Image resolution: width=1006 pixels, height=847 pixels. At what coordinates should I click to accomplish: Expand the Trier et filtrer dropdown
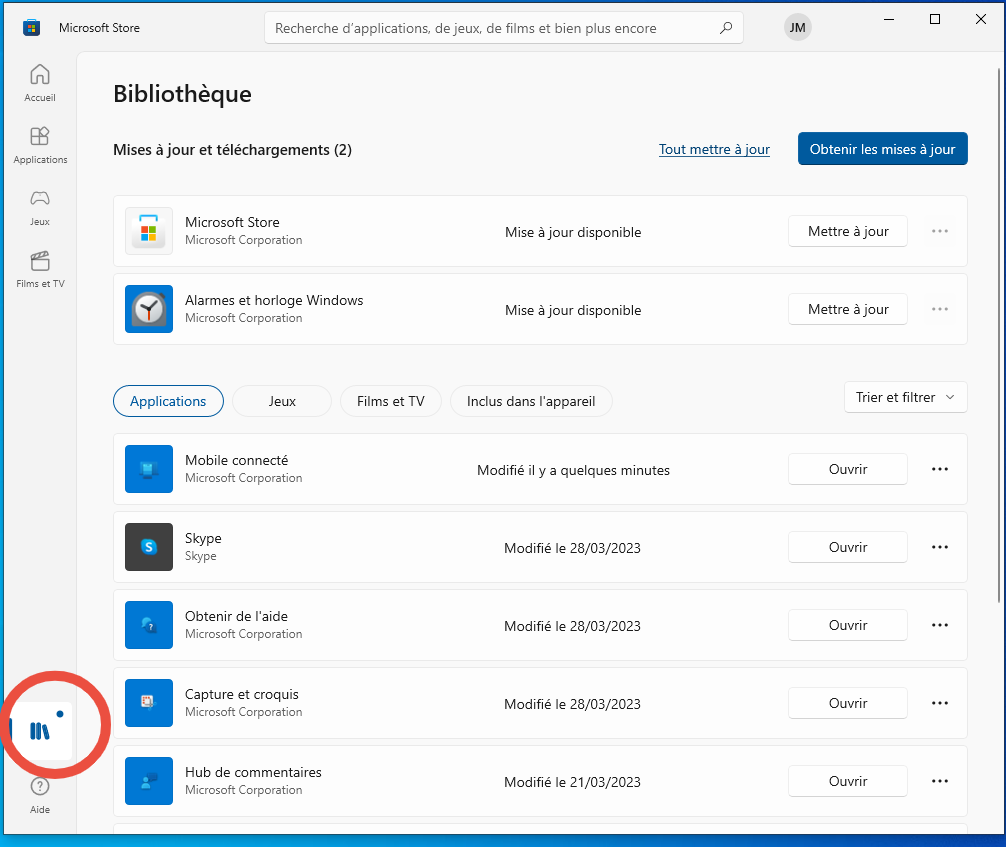[x=905, y=397]
